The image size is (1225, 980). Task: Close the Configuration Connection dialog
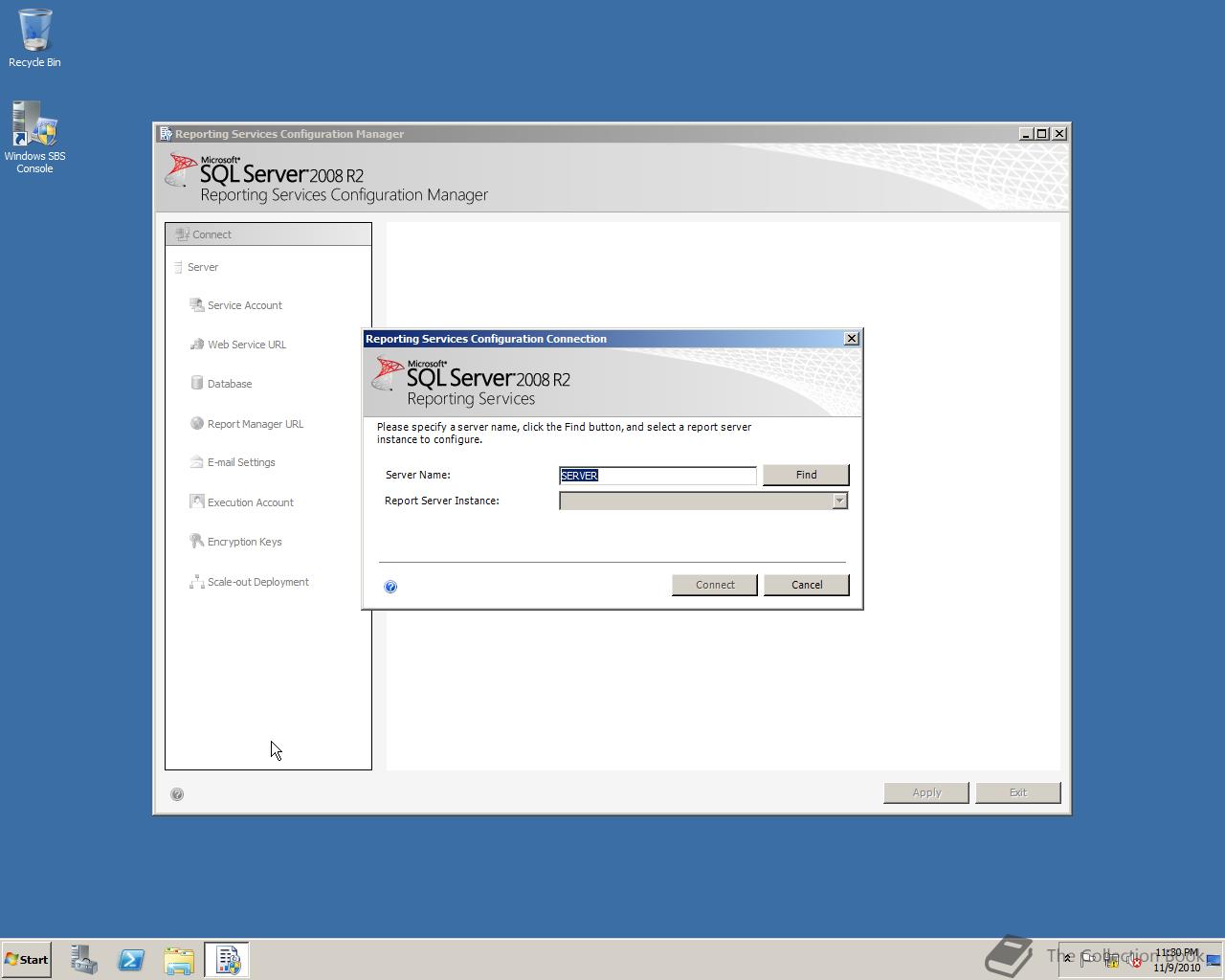tap(852, 339)
